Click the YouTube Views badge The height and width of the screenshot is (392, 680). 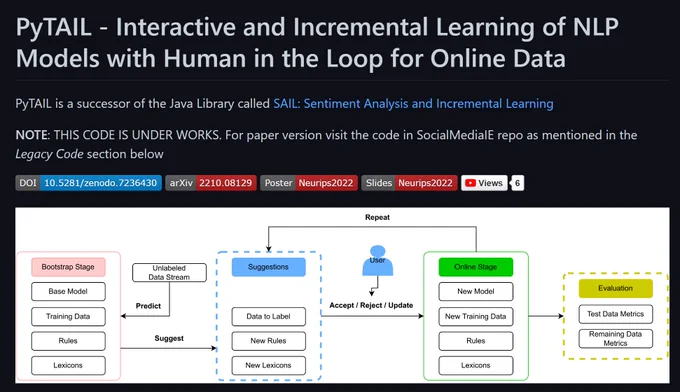click(x=484, y=183)
